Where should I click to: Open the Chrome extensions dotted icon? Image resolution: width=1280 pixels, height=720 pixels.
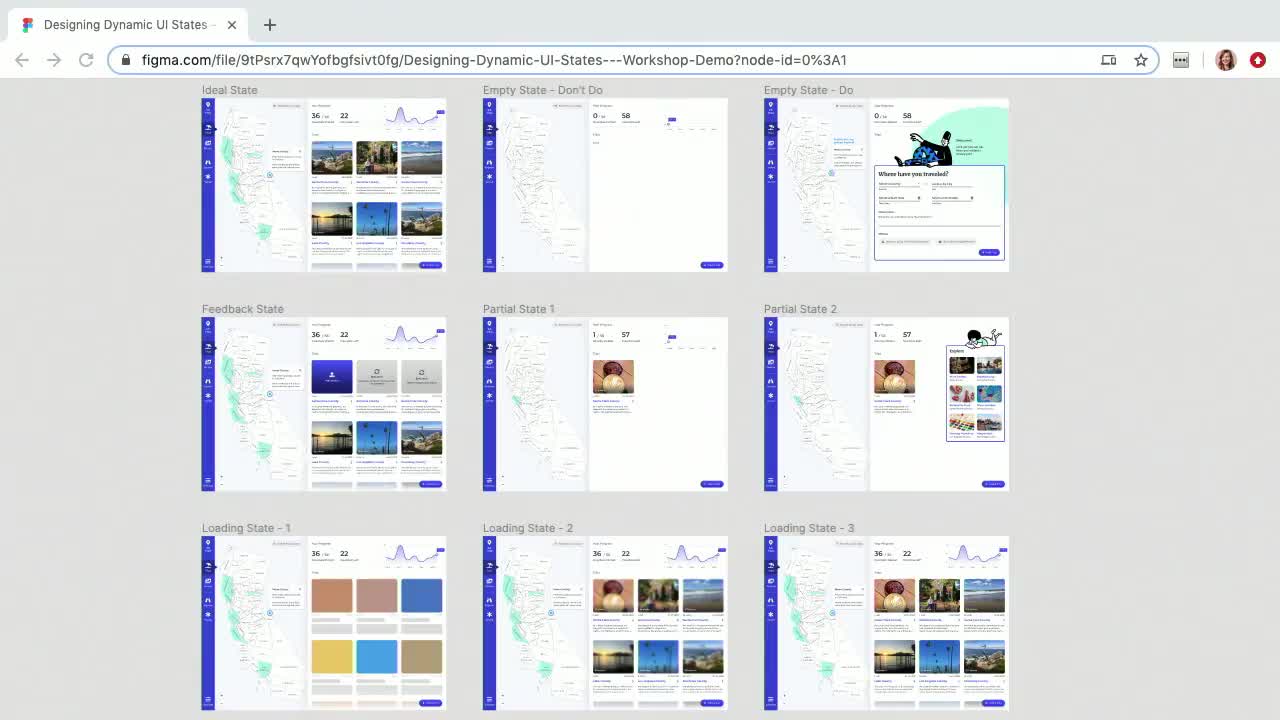pos(1181,60)
